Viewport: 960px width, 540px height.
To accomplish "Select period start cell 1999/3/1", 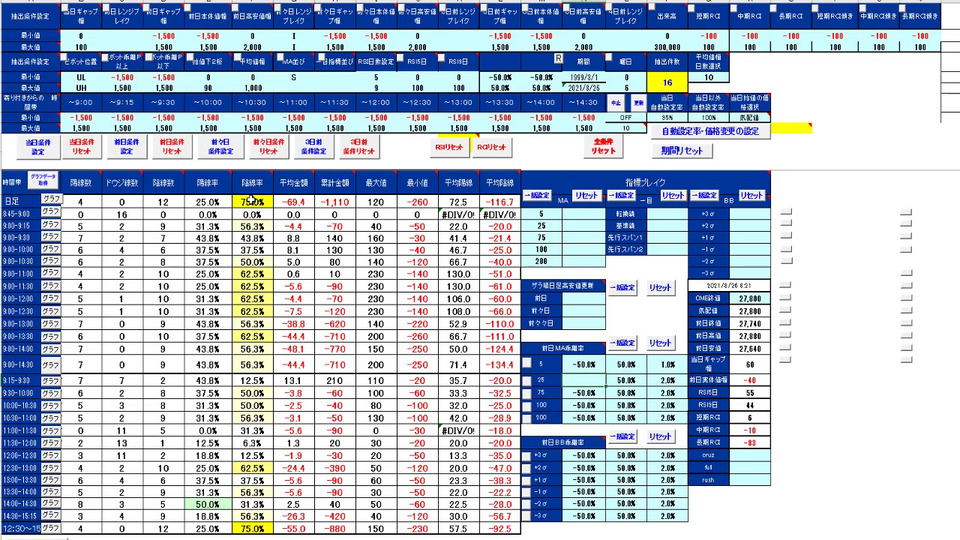I will tap(584, 78).
